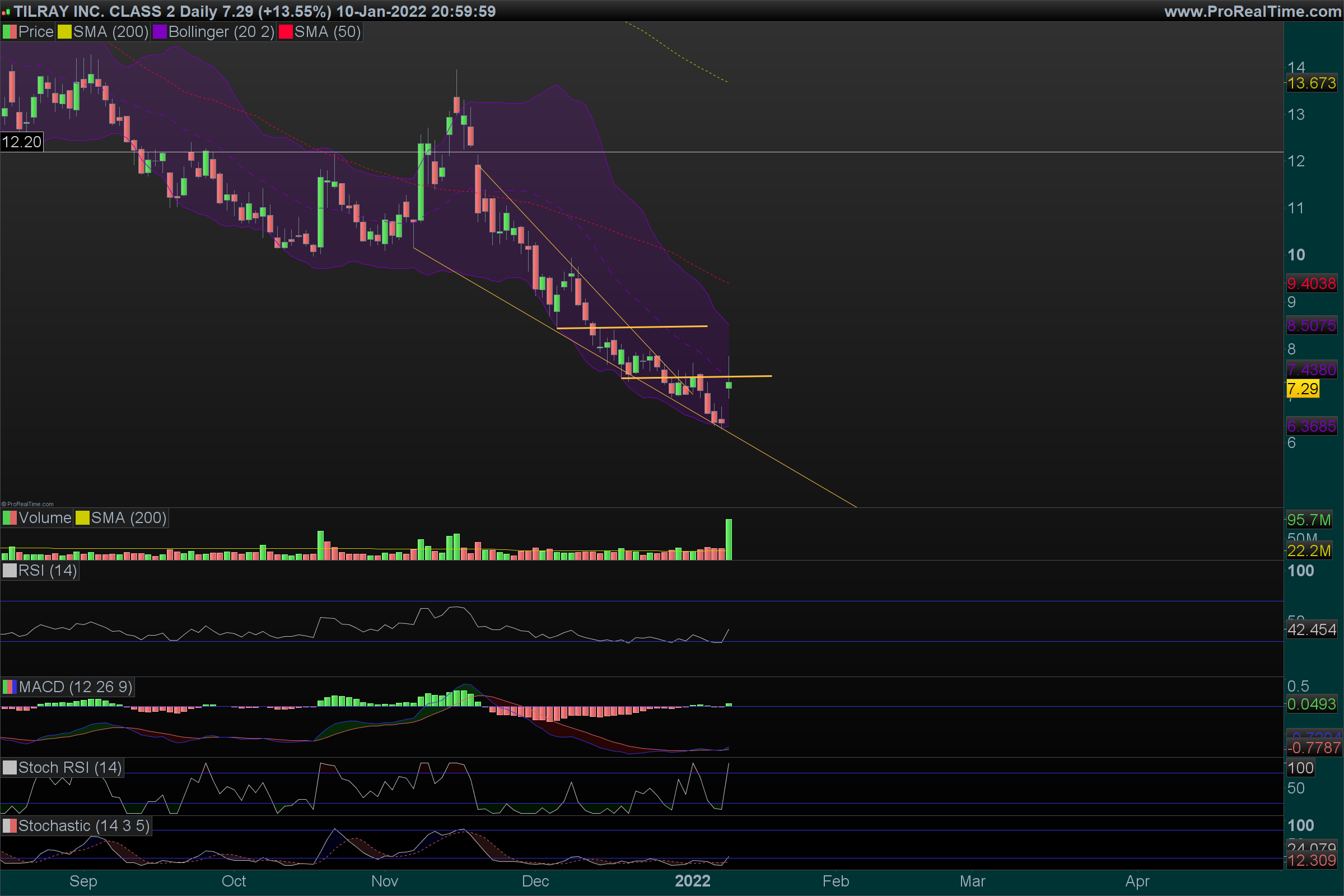Screen dimensions: 1344x896
Task: Click the red SMA (50) color swatch
Action: pos(285,32)
